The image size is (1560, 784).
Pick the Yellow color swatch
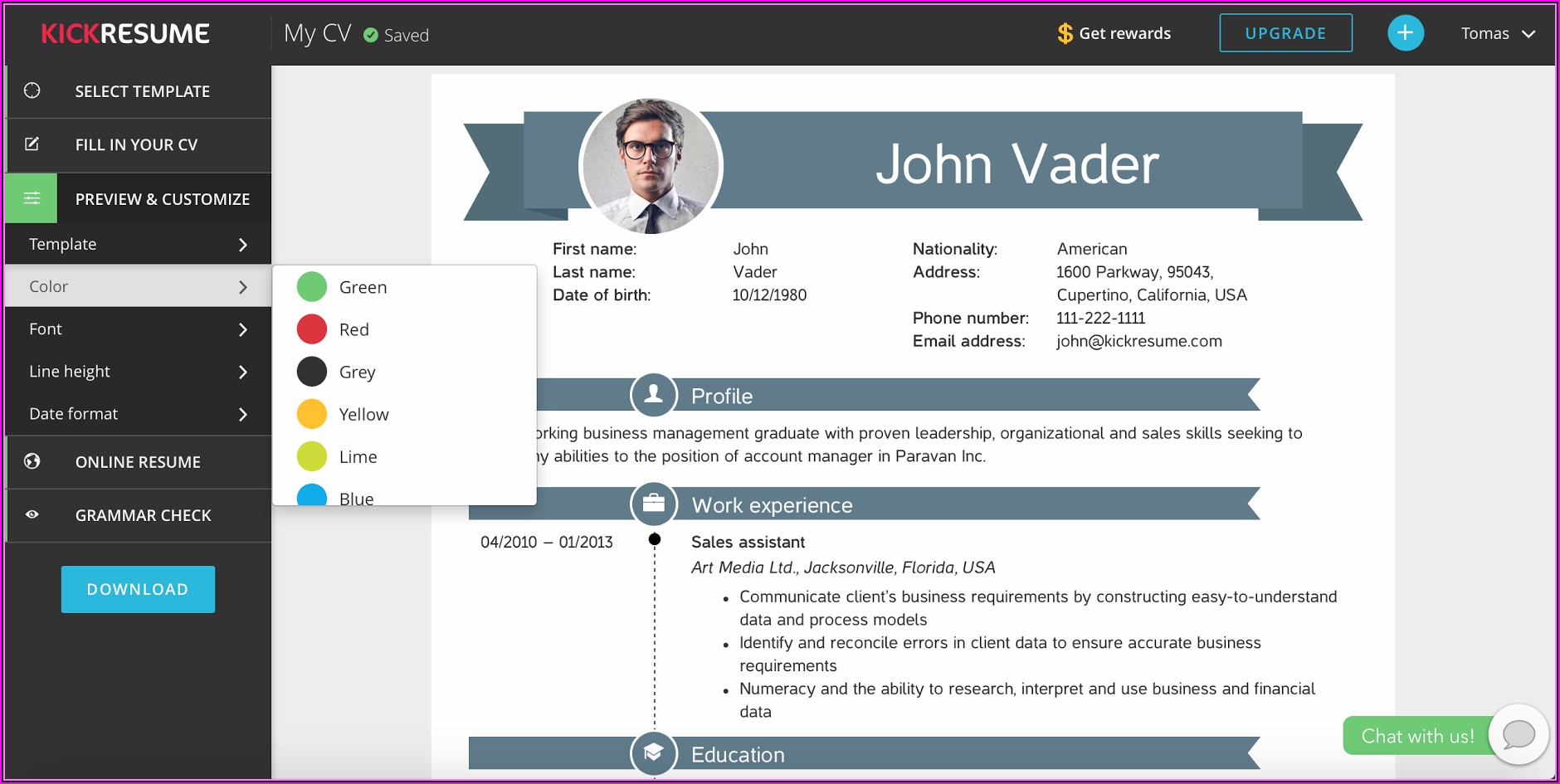pos(312,414)
